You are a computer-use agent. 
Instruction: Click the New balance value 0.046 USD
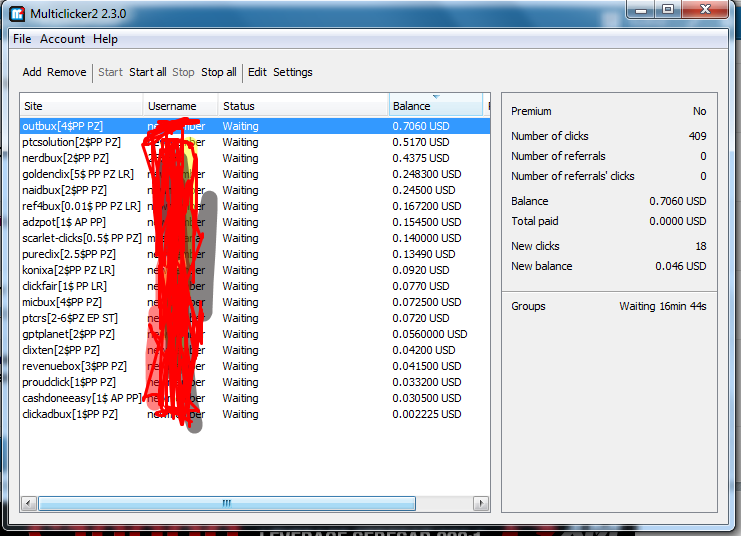tap(681, 266)
